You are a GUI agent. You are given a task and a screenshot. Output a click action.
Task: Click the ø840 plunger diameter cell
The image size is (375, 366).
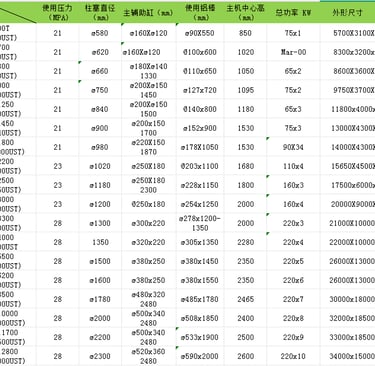click(100, 109)
